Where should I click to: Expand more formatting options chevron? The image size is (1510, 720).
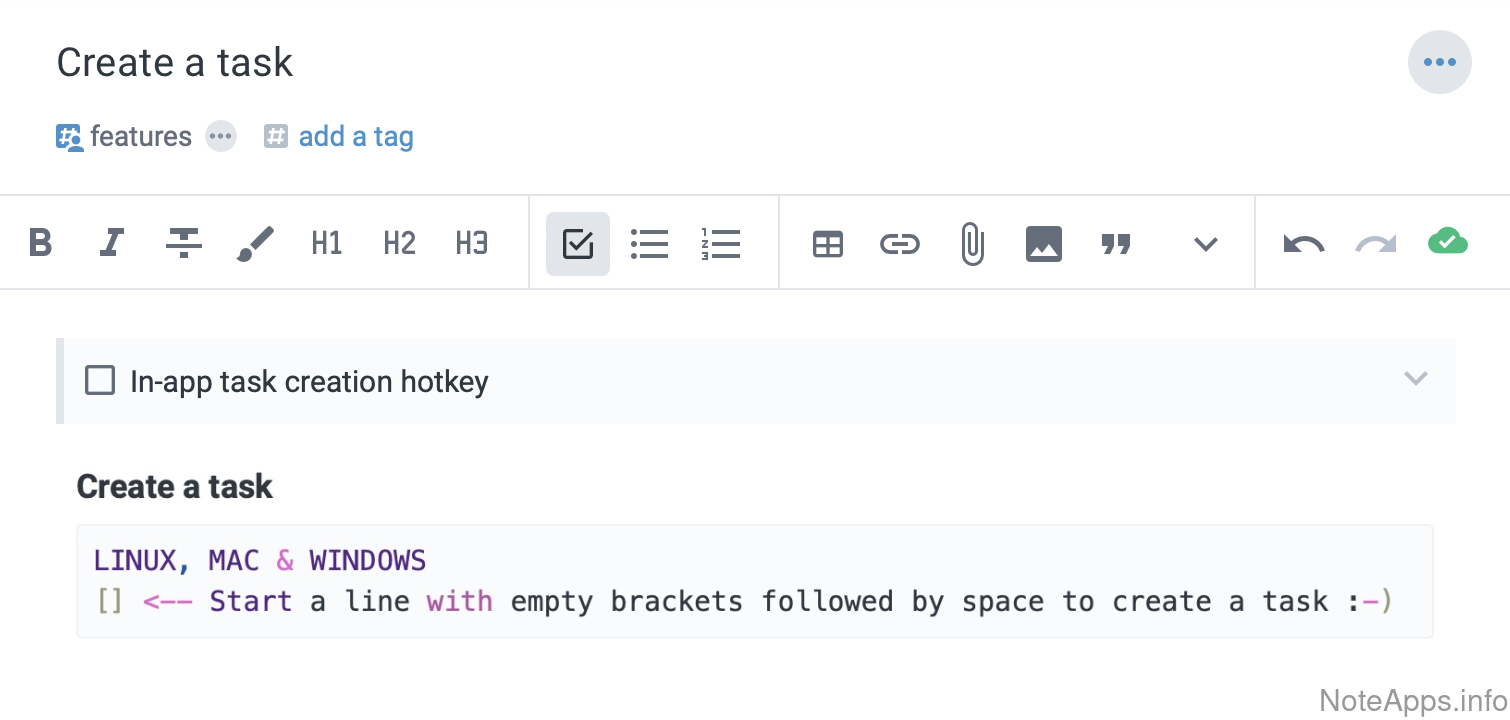click(x=1206, y=244)
